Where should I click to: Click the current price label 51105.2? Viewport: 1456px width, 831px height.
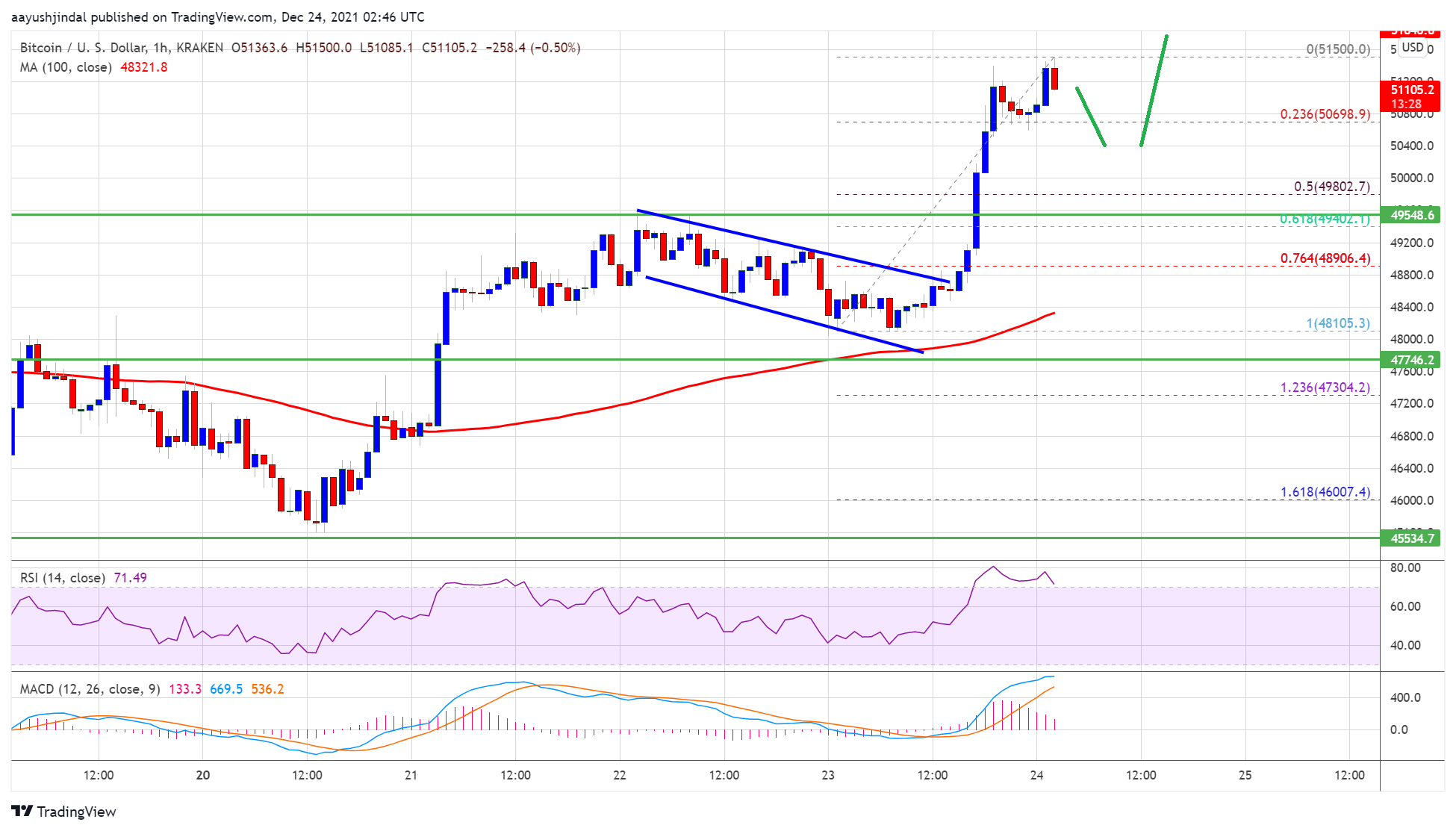pyautogui.click(x=1411, y=90)
